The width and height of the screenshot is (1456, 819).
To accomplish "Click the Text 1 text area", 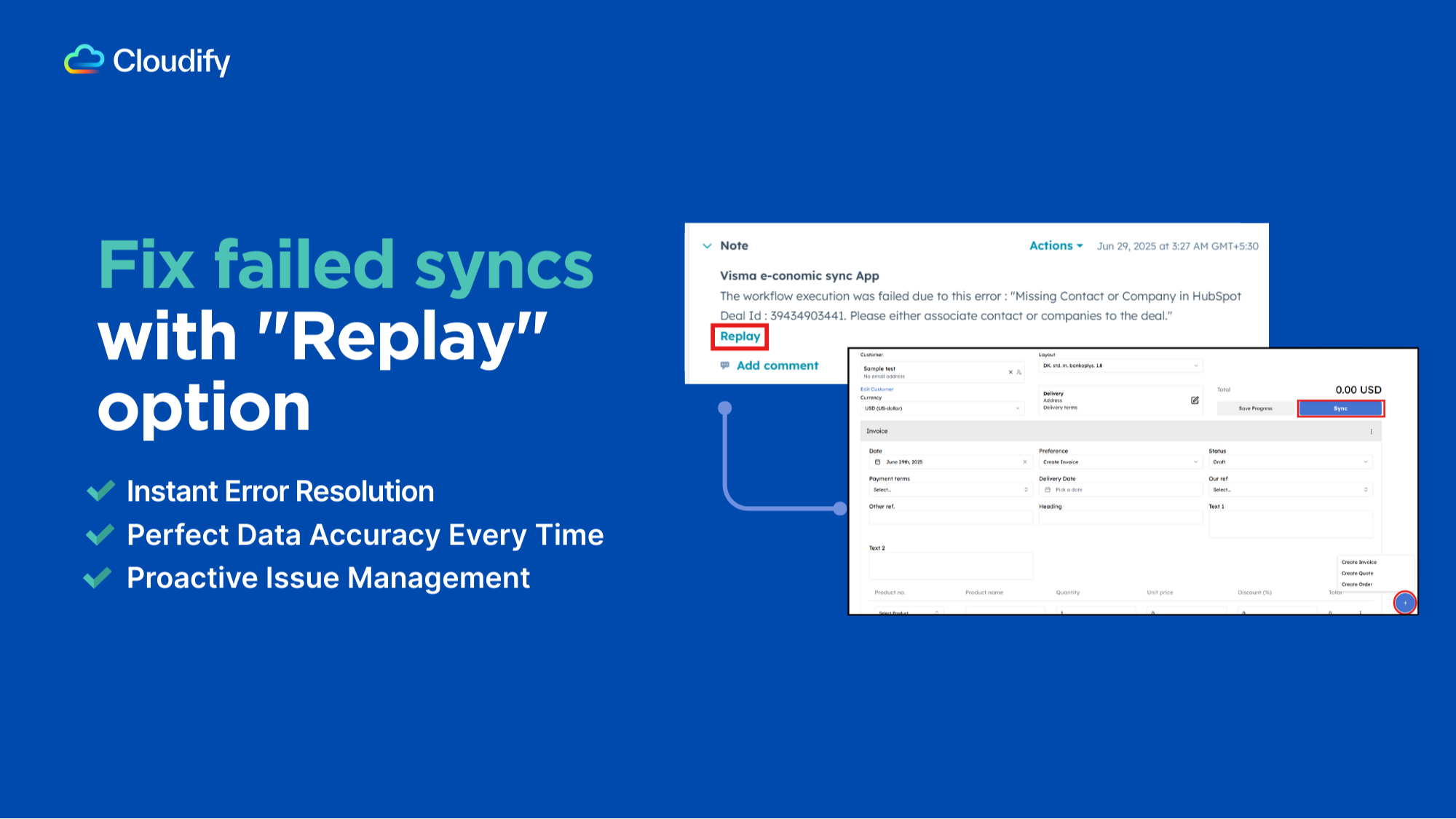I will point(1291,524).
